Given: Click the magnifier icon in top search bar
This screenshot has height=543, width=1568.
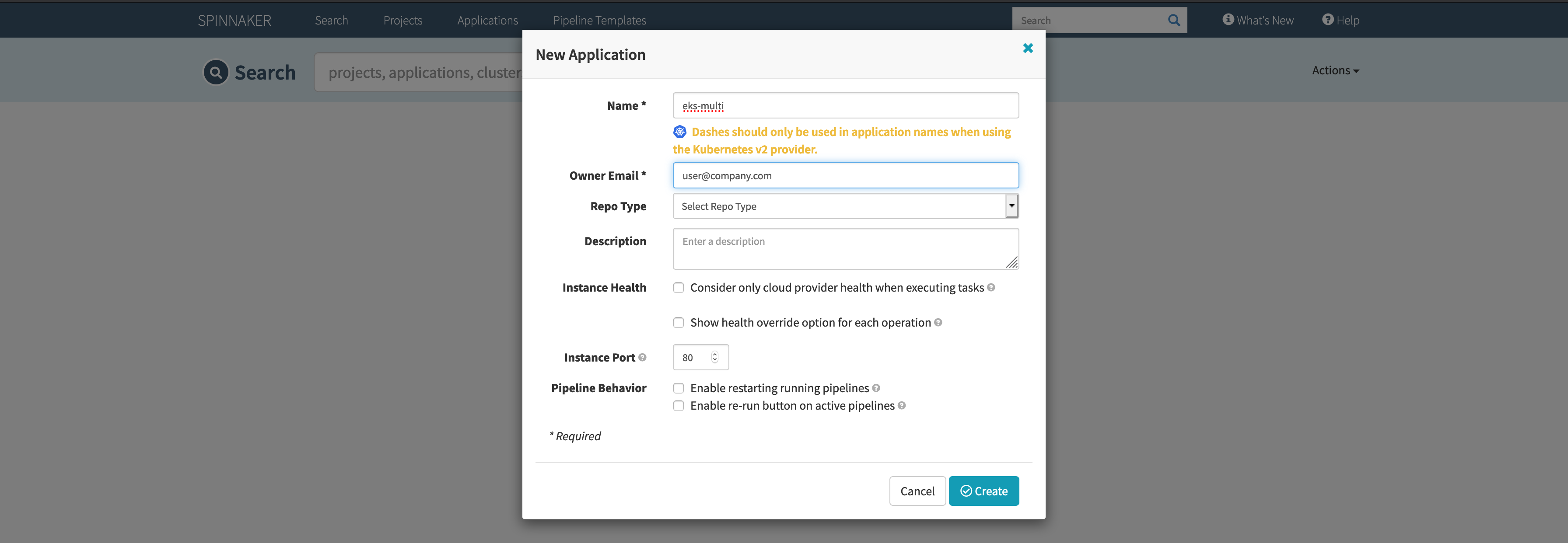Looking at the screenshot, I should pyautogui.click(x=1173, y=21).
